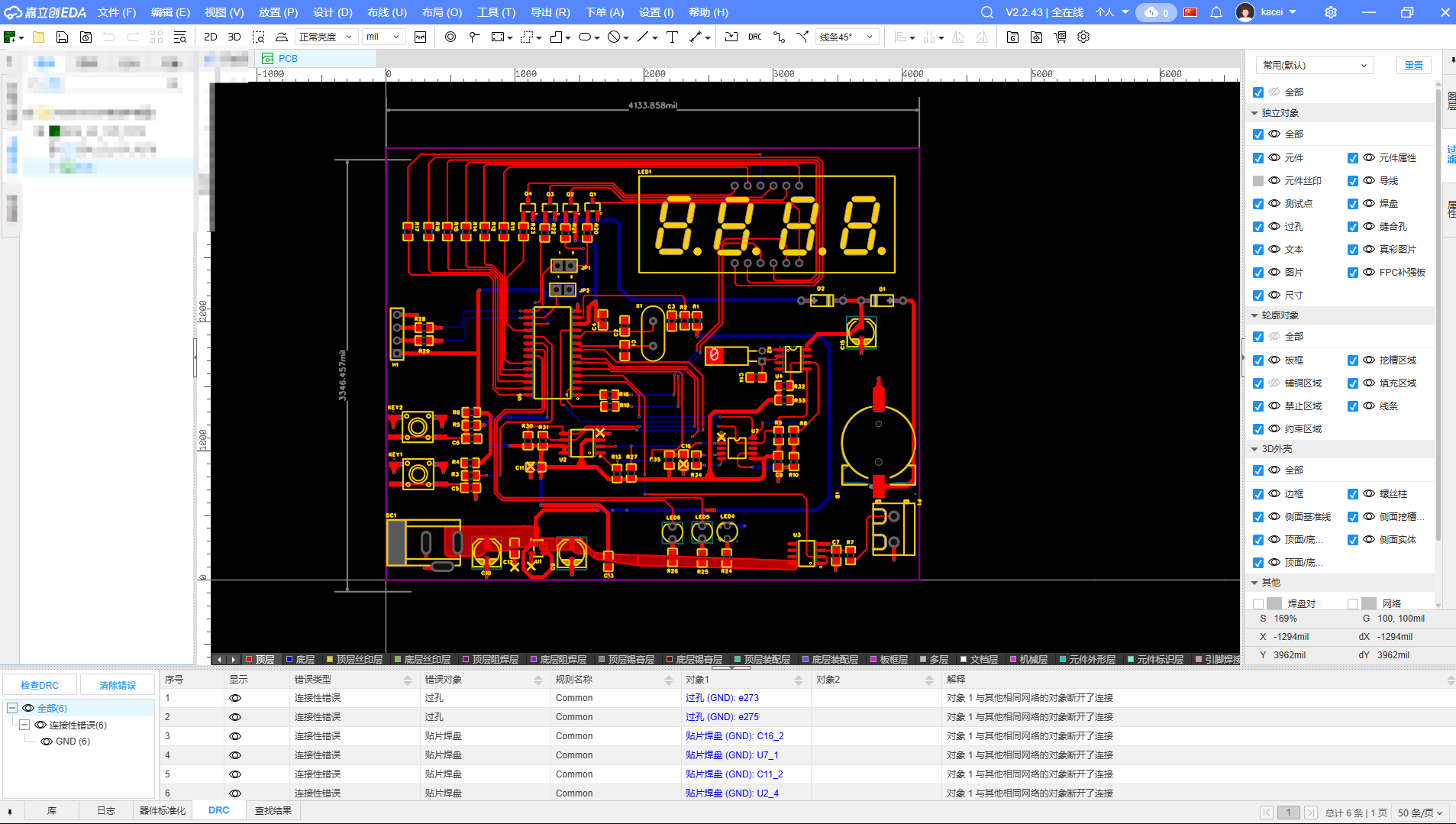The width and height of the screenshot is (1456, 824).
Task: Click the 清除错误 button
Action: pos(118,685)
